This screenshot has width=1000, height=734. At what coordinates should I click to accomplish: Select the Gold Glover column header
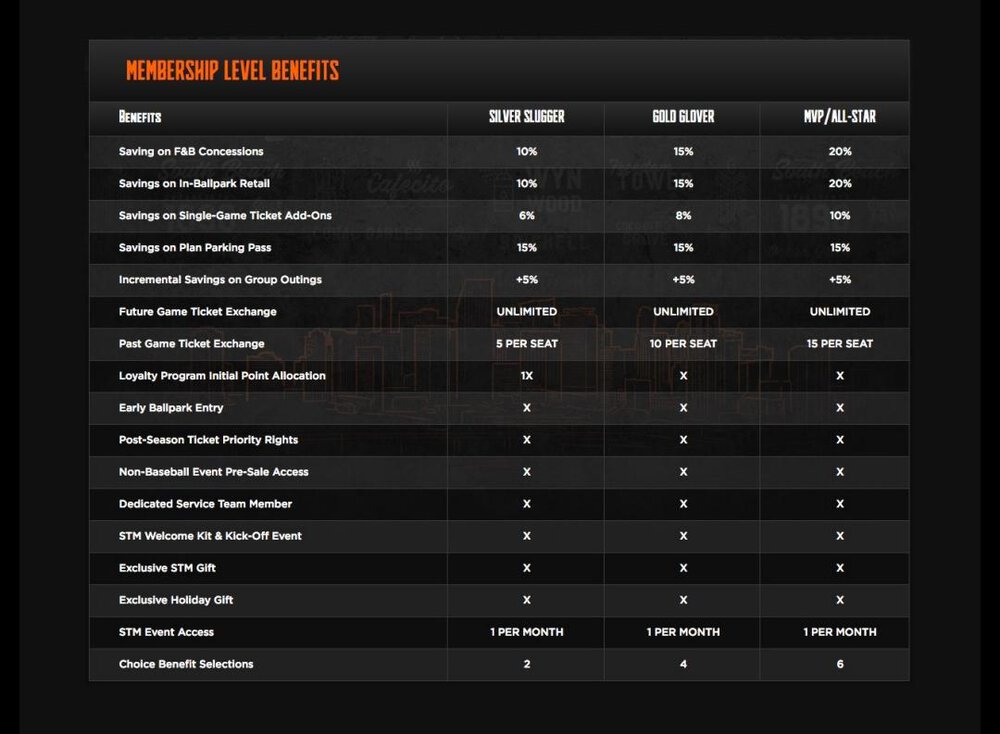pos(683,117)
